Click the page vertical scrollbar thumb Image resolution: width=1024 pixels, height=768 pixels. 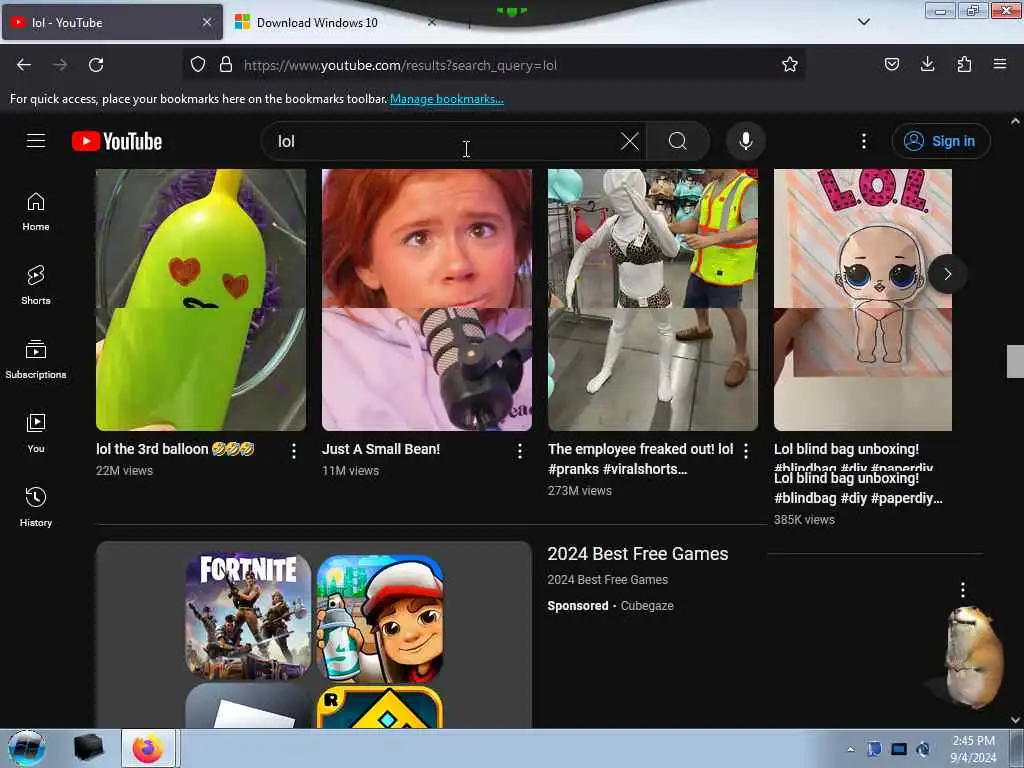point(1015,361)
